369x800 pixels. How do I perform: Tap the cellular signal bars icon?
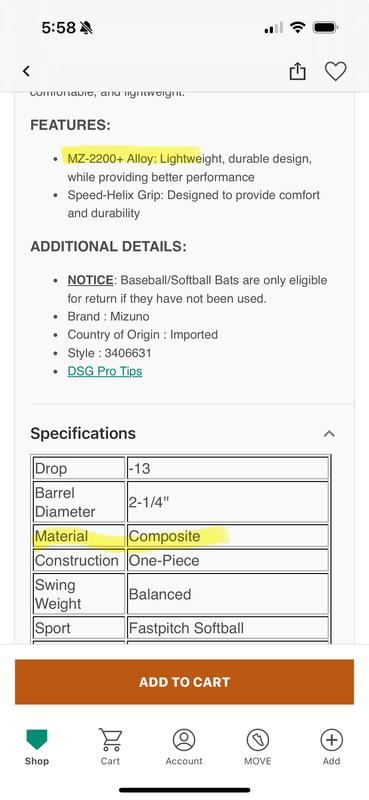point(274,28)
